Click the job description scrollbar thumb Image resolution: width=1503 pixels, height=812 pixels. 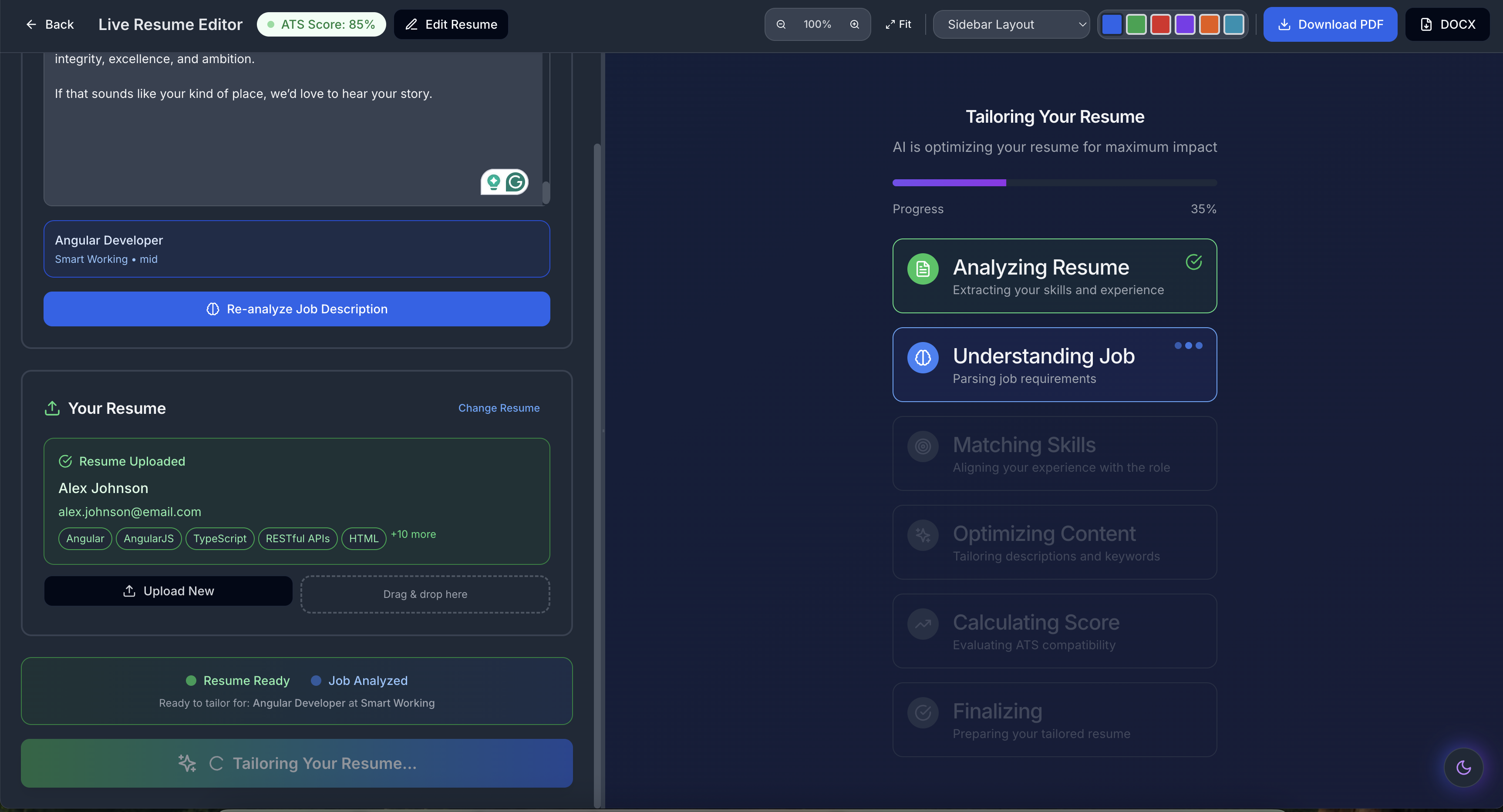(546, 192)
